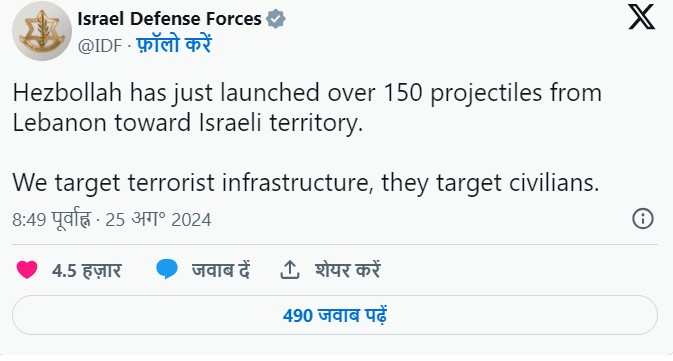Follow the account via फ़ॉलो करें
The image size is (673, 361).
point(174,45)
